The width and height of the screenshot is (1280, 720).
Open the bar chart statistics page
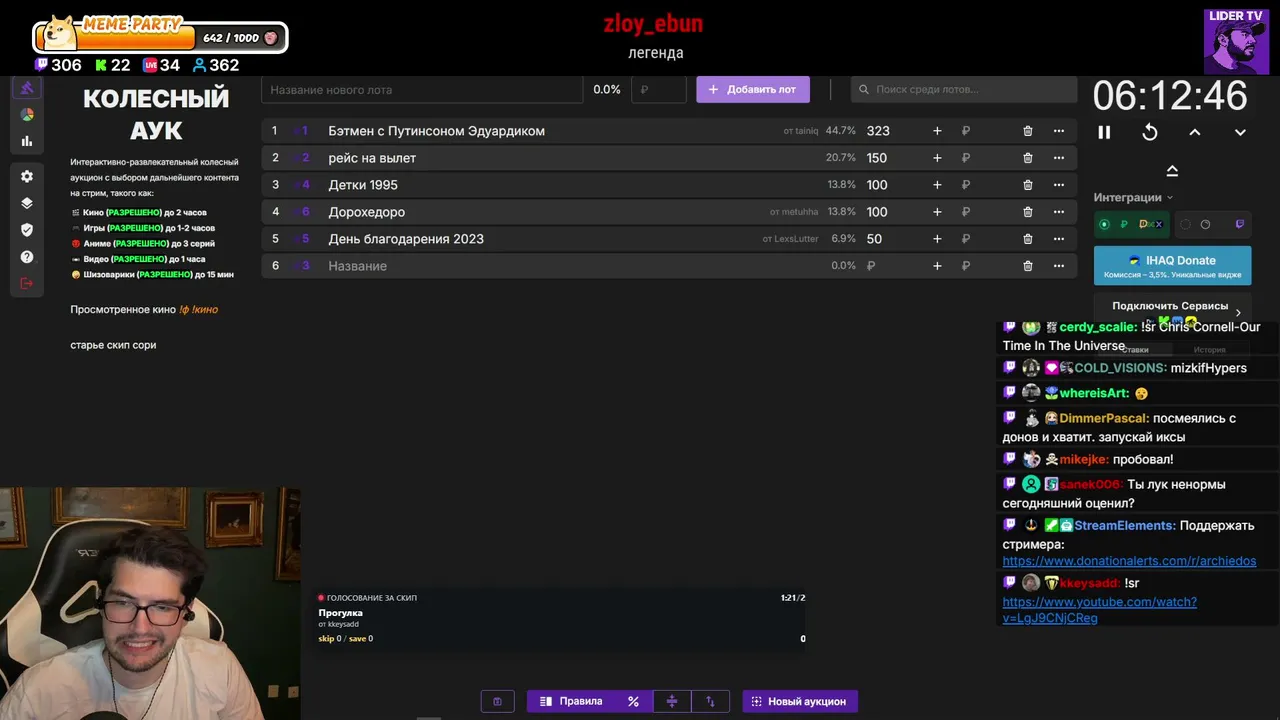click(27, 141)
